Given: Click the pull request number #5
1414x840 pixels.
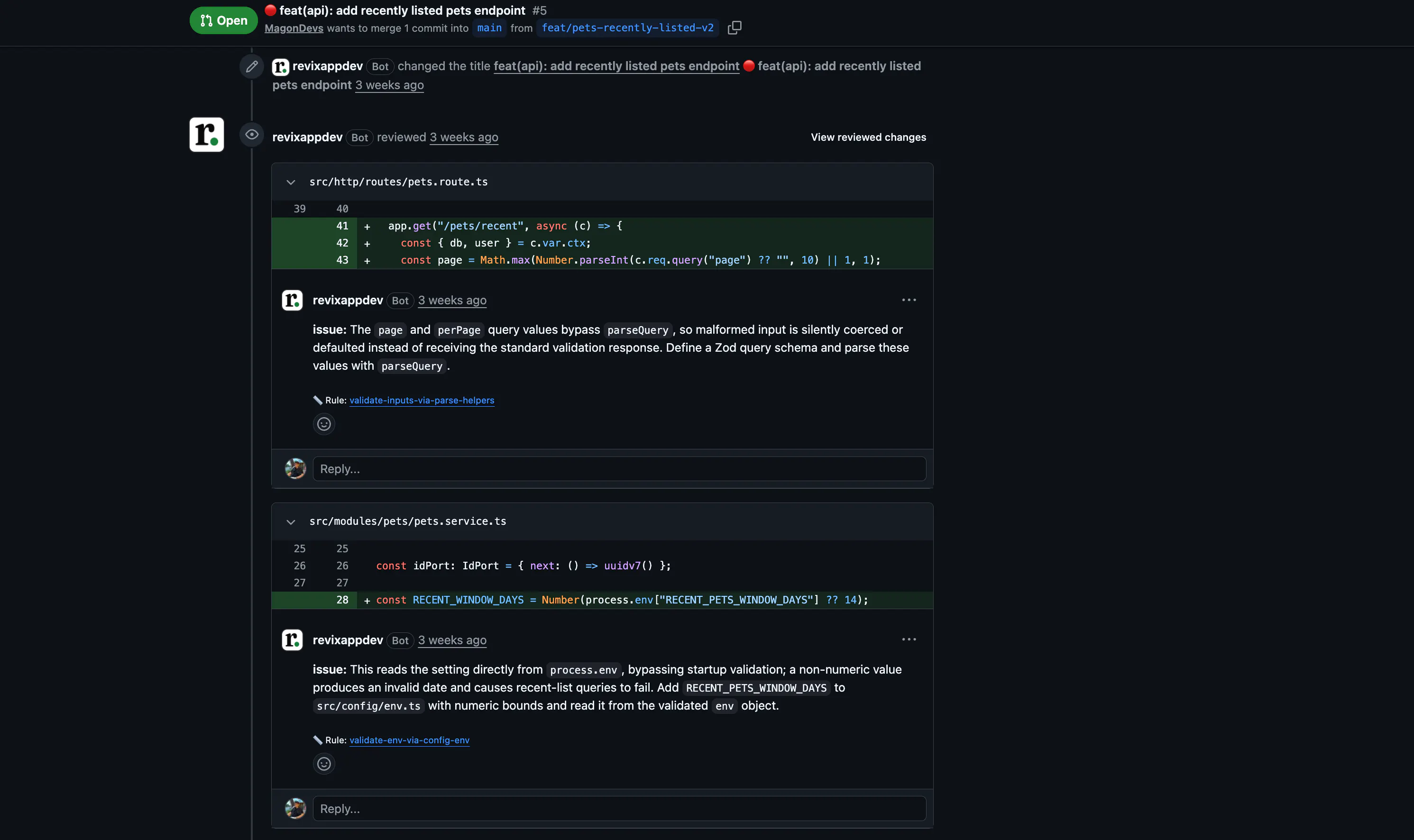Looking at the screenshot, I should (540, 10).
